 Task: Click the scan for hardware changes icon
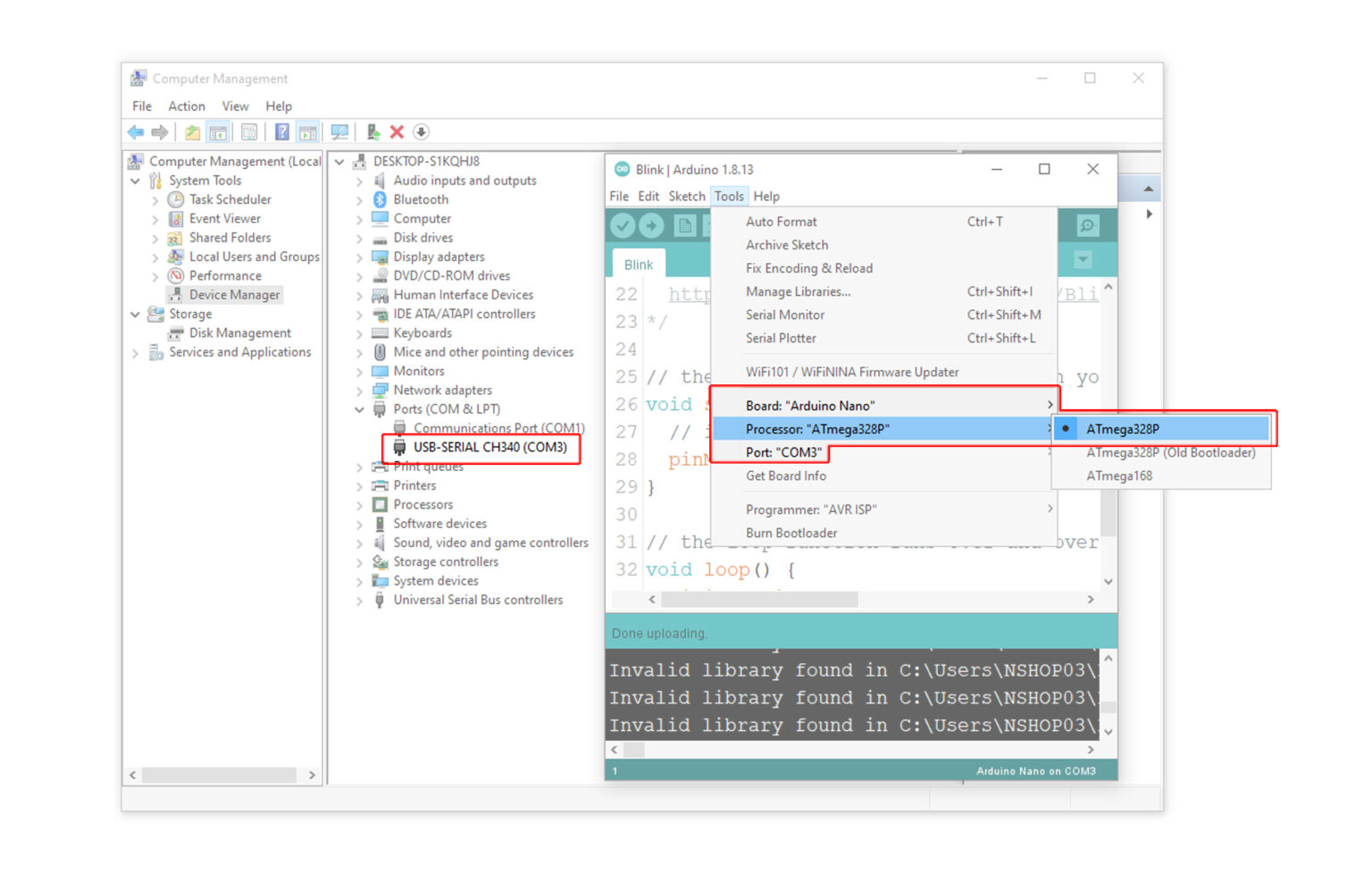(x=339, y=132)
